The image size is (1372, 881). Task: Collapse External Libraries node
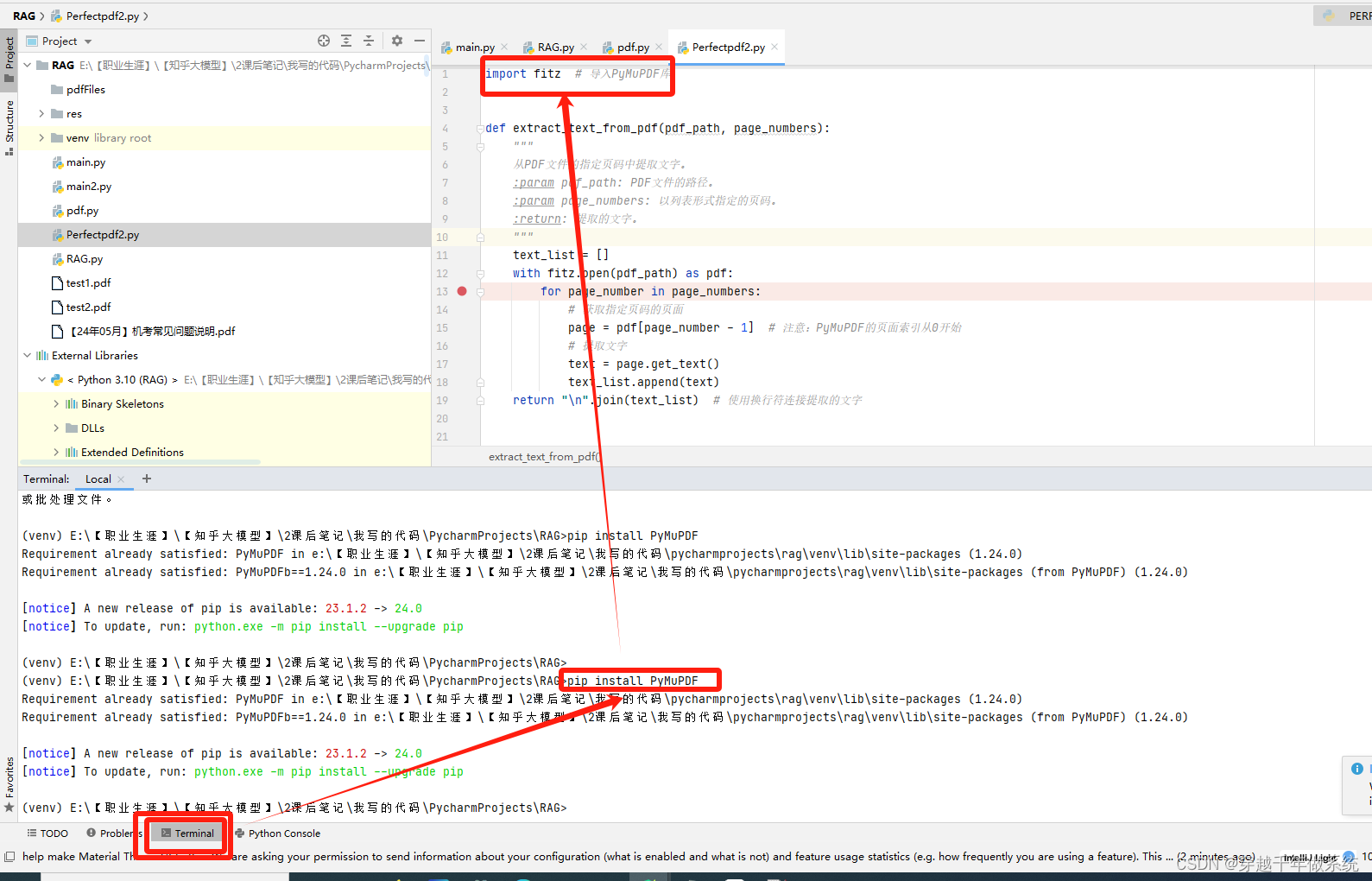[x=27, y=355]
